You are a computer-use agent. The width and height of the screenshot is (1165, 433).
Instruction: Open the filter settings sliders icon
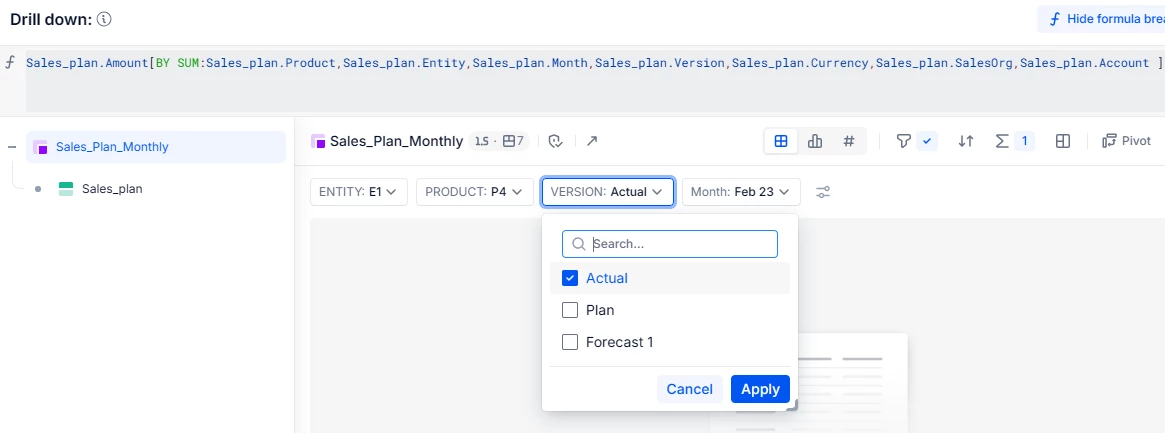pyautogui.click(x=823, y=192)
